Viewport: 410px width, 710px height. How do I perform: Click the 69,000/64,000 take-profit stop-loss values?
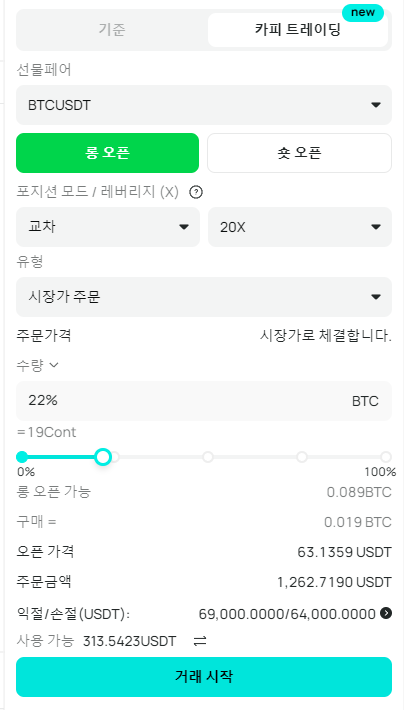(x=287, y=614)
